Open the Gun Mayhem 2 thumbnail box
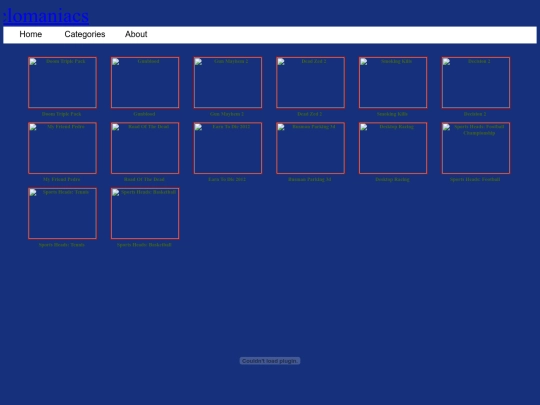This screenshot has height=405, width=540. click(x=228, y=83)
